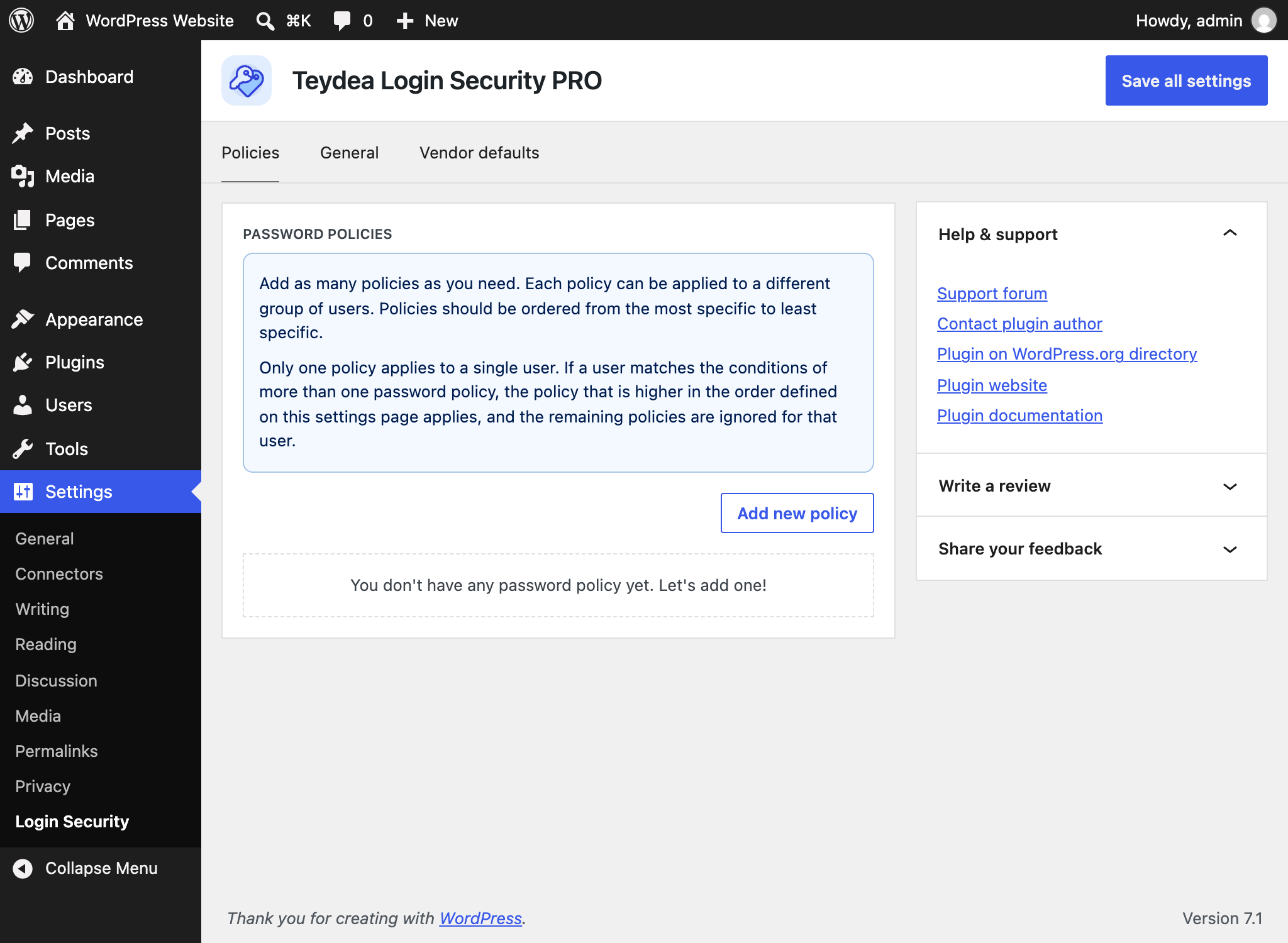Click the Appearance brush icon
This screenshot has height=943, width=1288.
[23, 319]
